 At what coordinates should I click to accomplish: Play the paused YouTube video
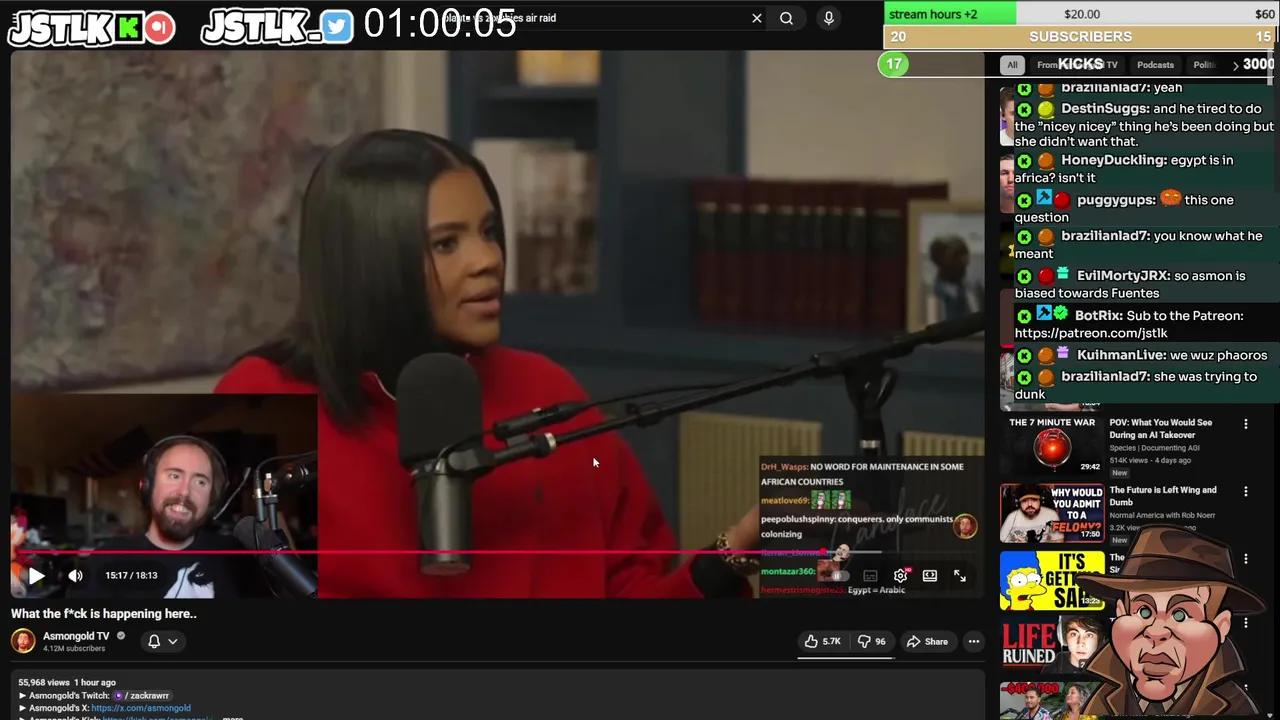[36, 576]
